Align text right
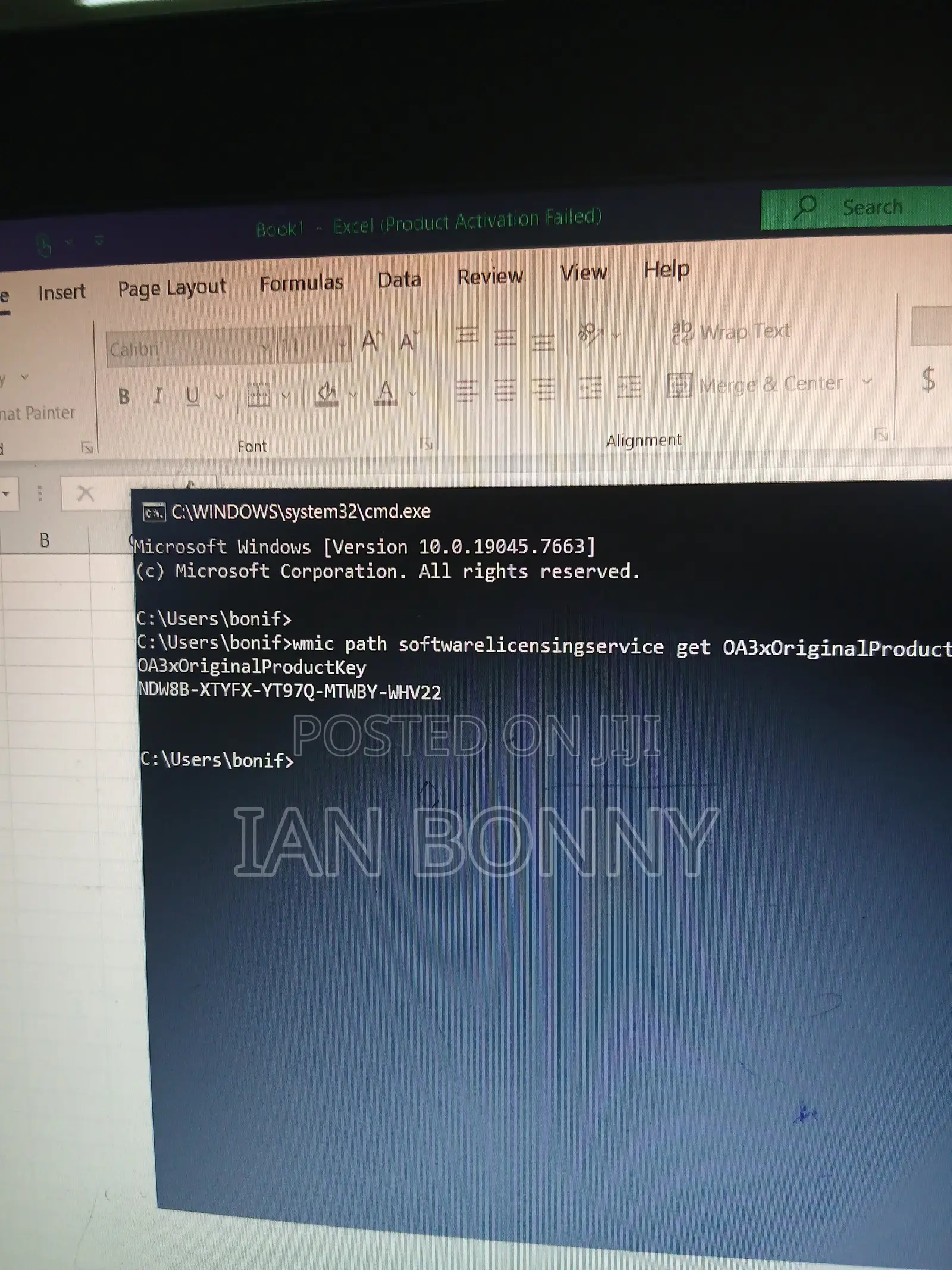The height and width of the screenshot is (1270, 952). point(543,389)
